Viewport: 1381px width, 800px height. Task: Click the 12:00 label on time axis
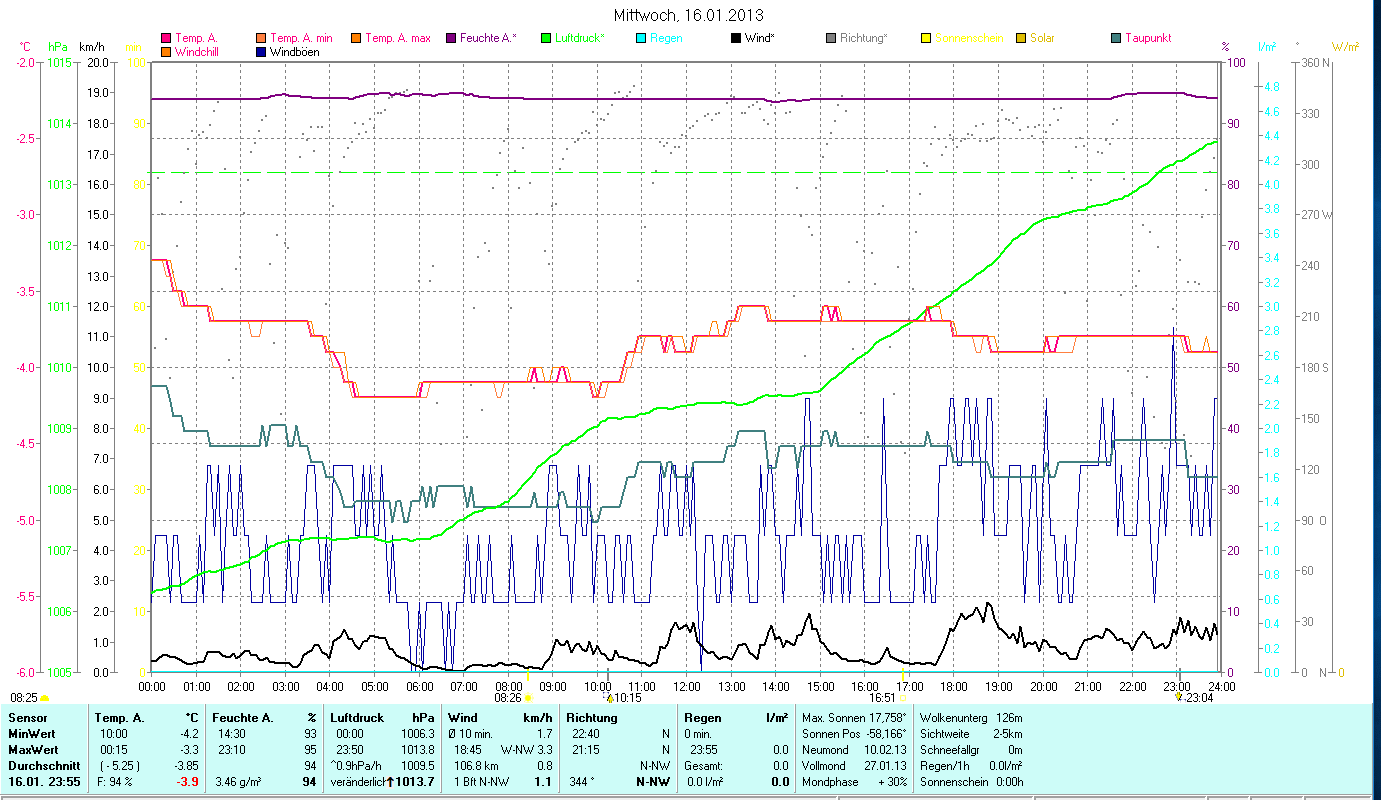click(x=687, y=687)
